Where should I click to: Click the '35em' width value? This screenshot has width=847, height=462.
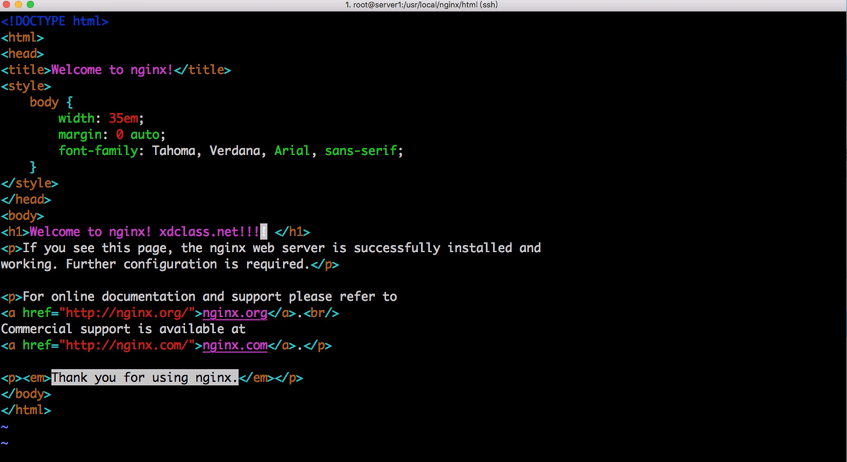click(123, 118)
